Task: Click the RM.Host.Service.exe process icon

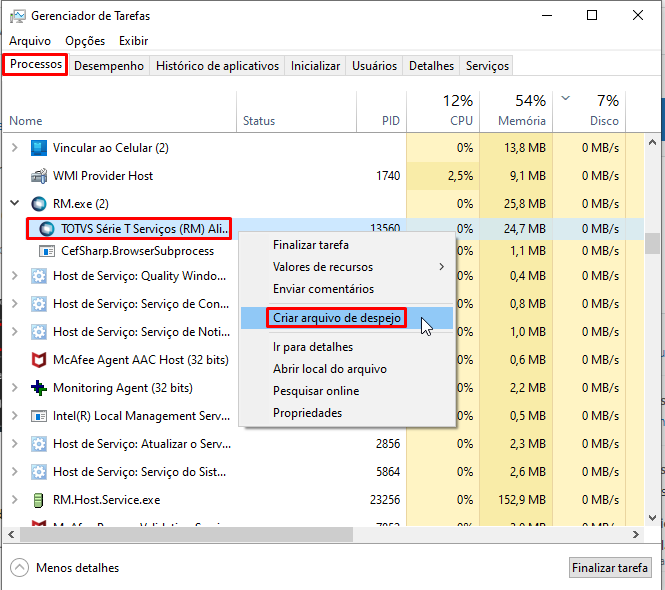Action: pyautogui.click(x=39, y=499)
